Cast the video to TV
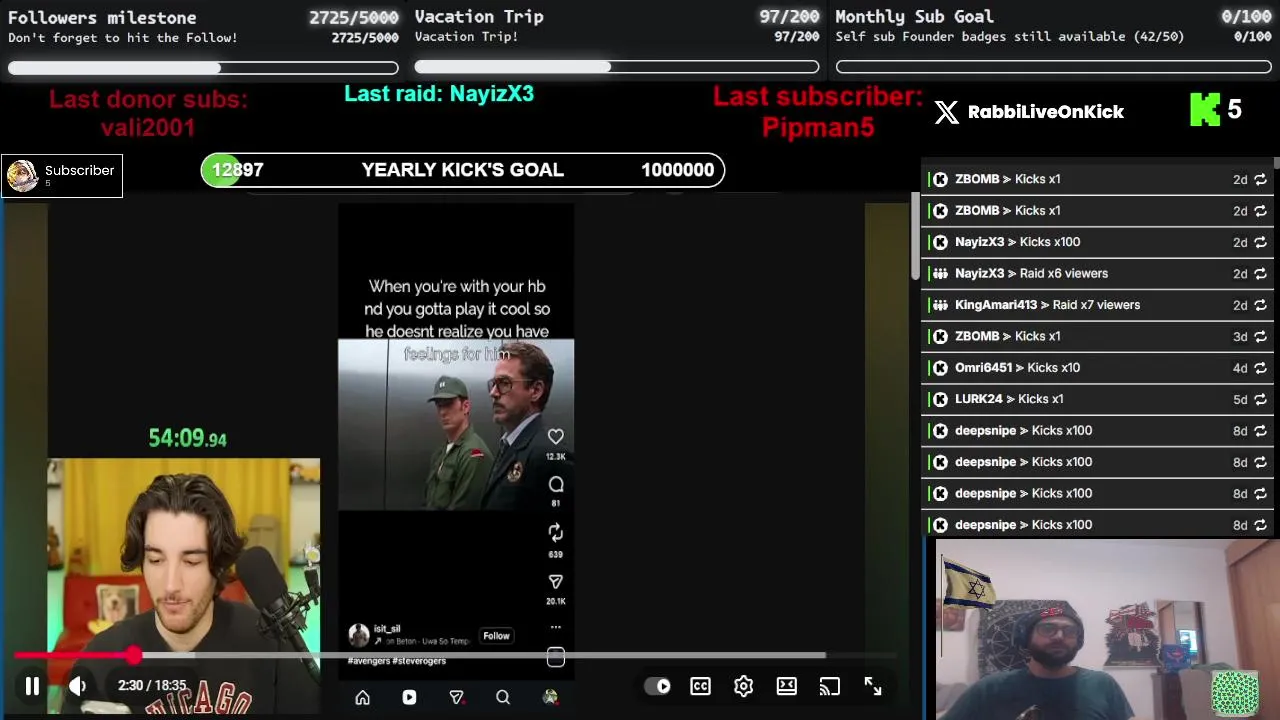Viewport: 1280px width, 720px height. pos(830,686)
